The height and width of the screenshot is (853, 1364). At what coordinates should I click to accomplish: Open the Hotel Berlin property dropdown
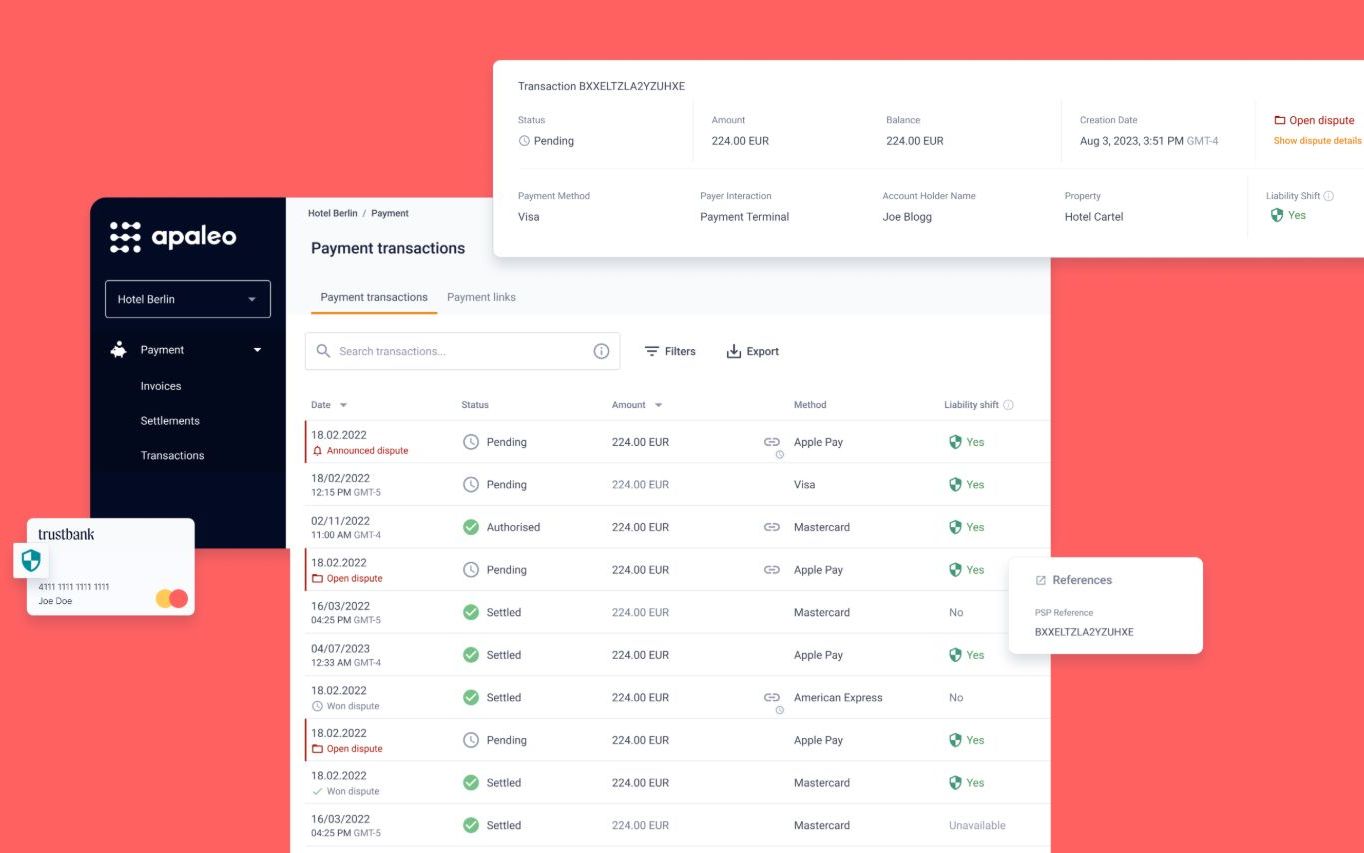[x=188, y=299]
